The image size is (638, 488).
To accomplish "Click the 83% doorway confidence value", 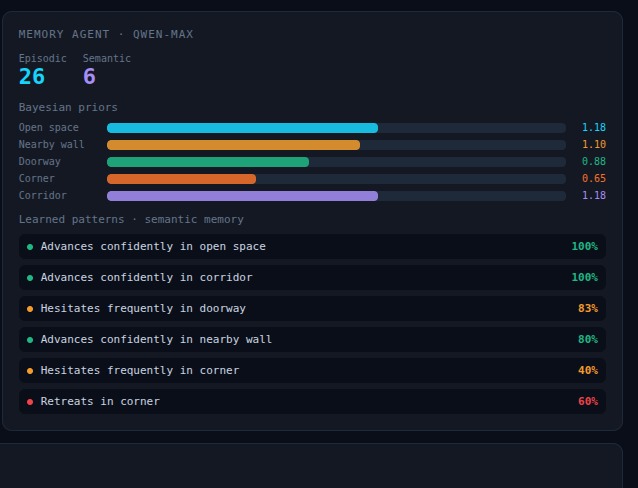I will coord(588,309).
